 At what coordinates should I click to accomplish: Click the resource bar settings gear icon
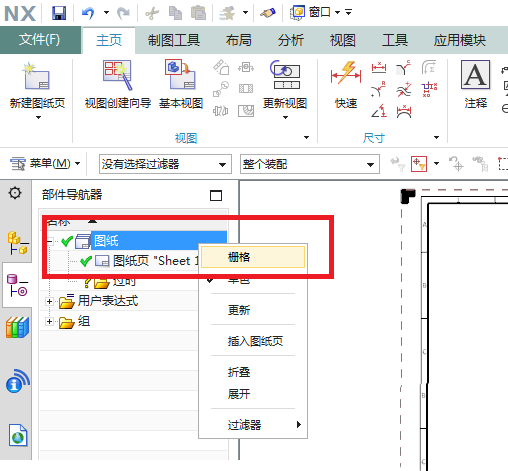click(15, 193)
